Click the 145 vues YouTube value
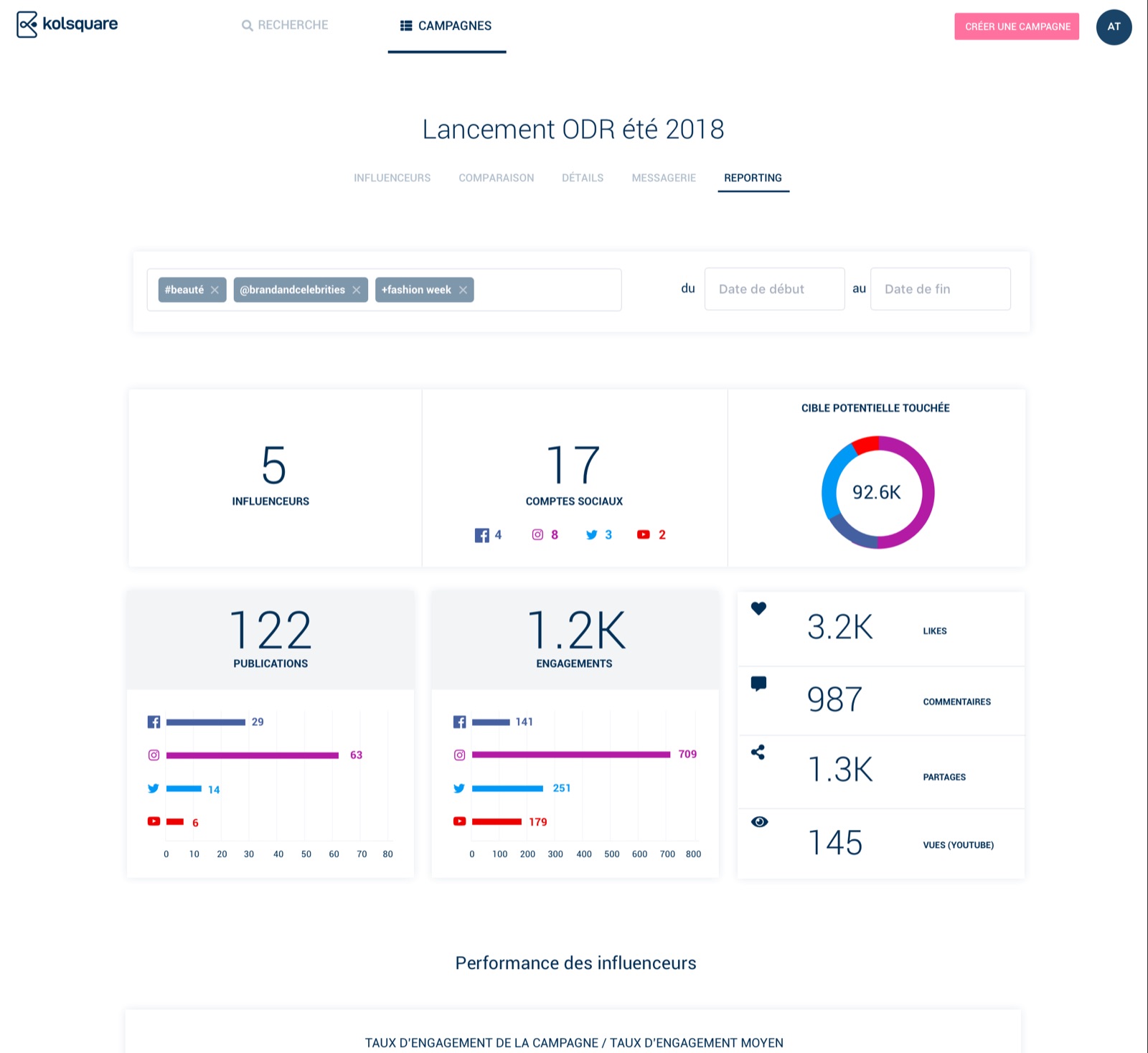The height and width of the screenshot is (1053, 1148). 835,842
